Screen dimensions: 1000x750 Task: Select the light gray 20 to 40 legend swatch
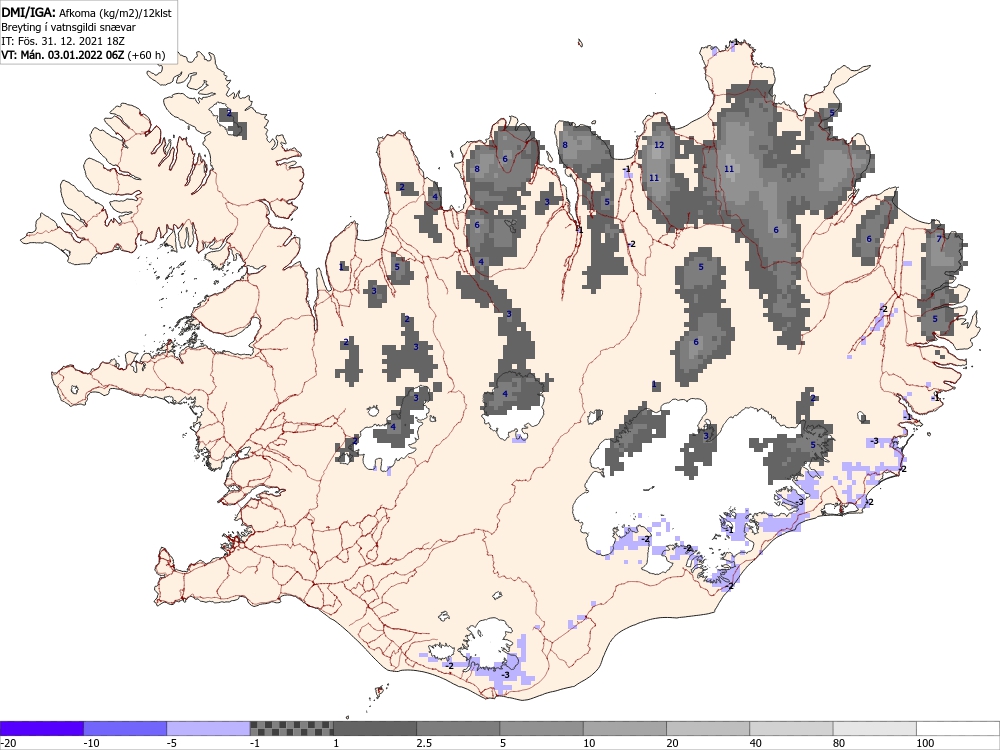[x=708, y=728]
